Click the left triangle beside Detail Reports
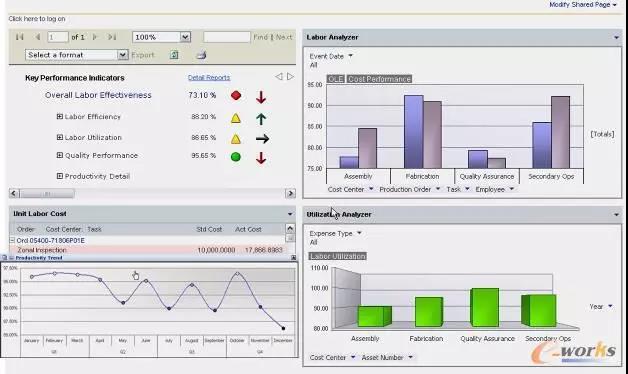Viewport: 628px width, 374px height. coord(279,76)
